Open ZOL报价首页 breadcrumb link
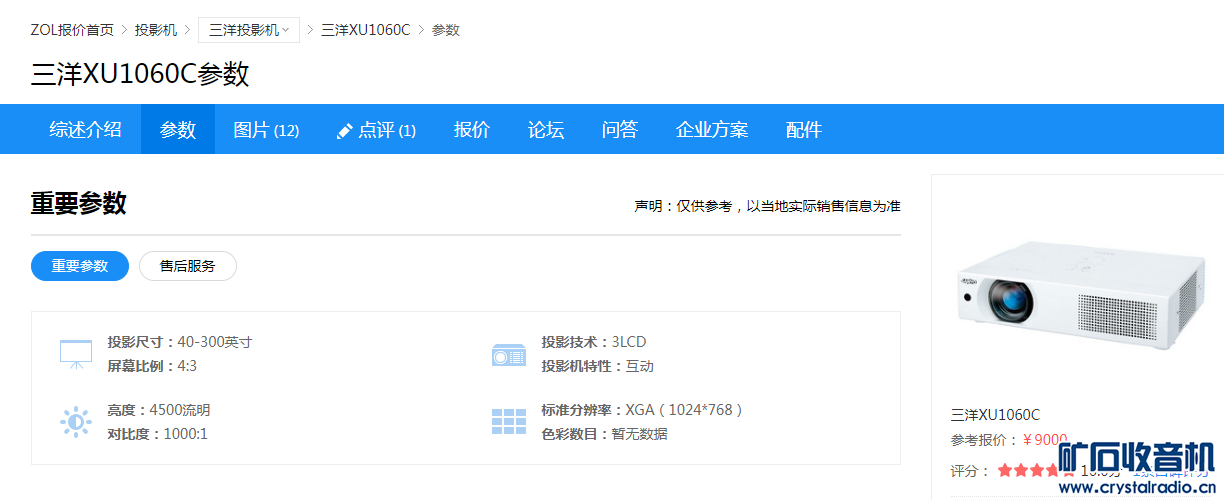 click(x=72, y=30)
